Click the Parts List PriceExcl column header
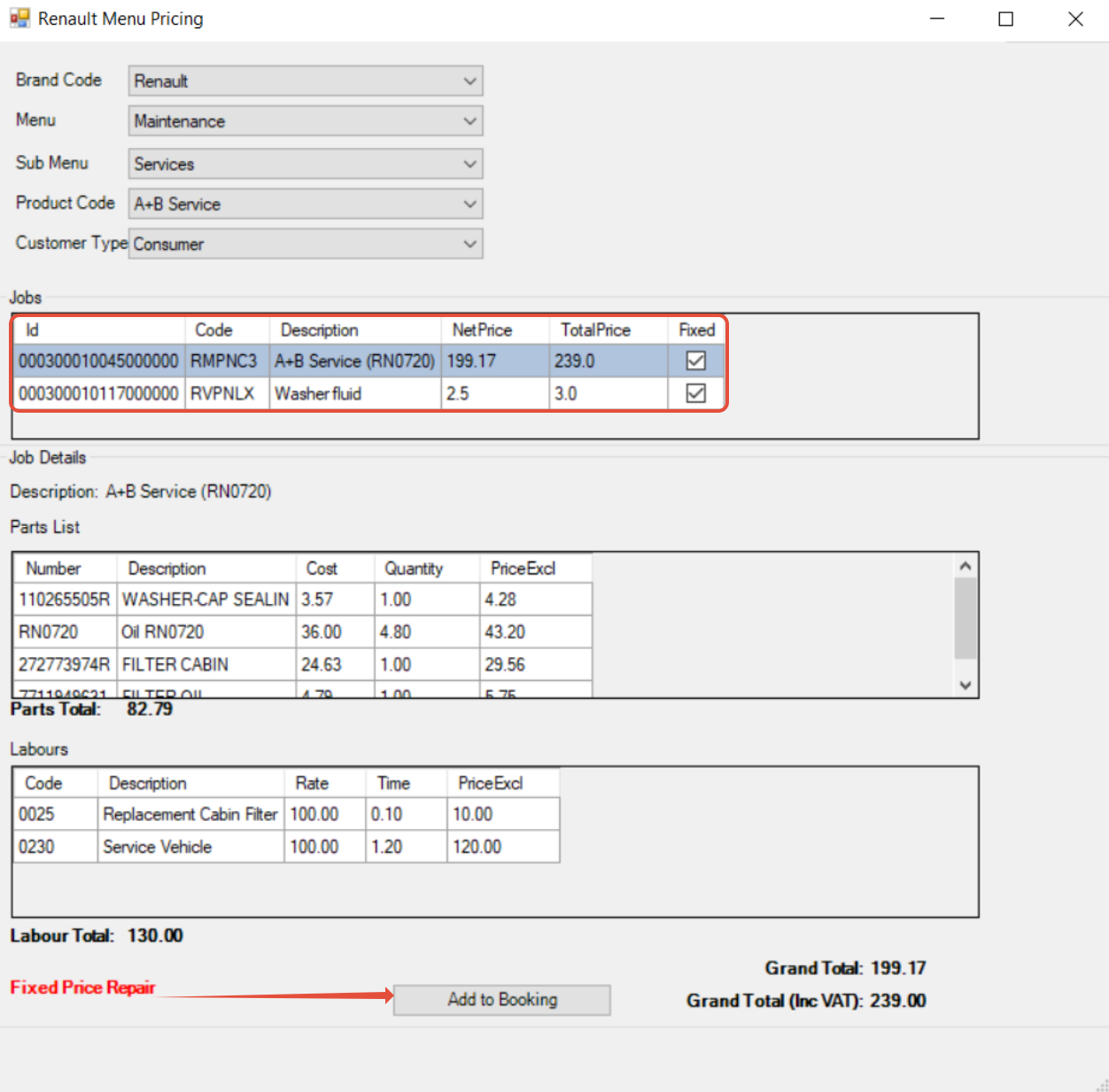The height and width of the screenshot is (1092, 1109). click(536, 569)
